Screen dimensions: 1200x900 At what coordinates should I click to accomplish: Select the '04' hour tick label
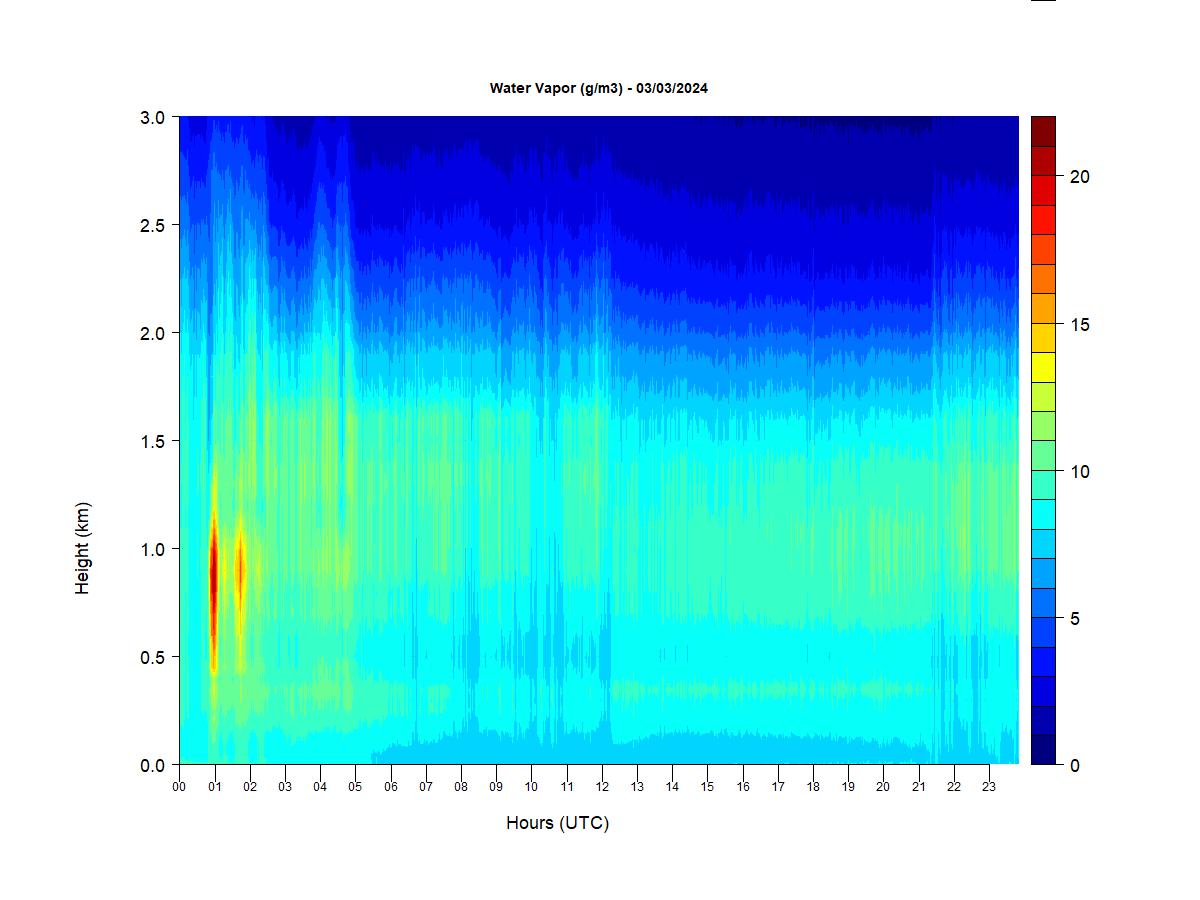(x=320, y=786)
